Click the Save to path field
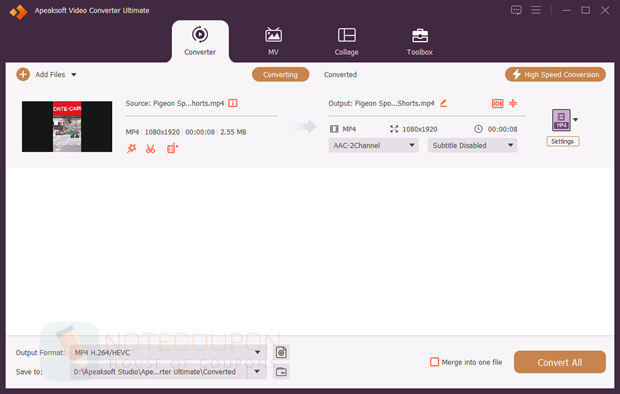Screen dimensions: 620x394 159,372
